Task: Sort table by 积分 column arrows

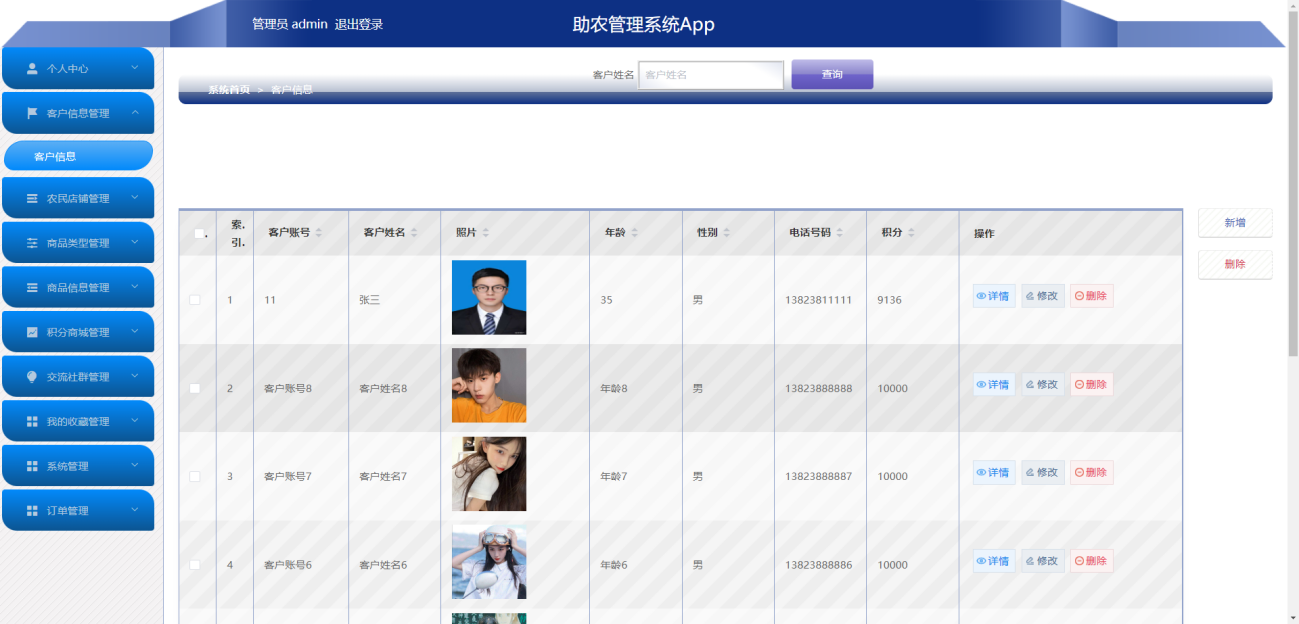Action: (911, 233)
